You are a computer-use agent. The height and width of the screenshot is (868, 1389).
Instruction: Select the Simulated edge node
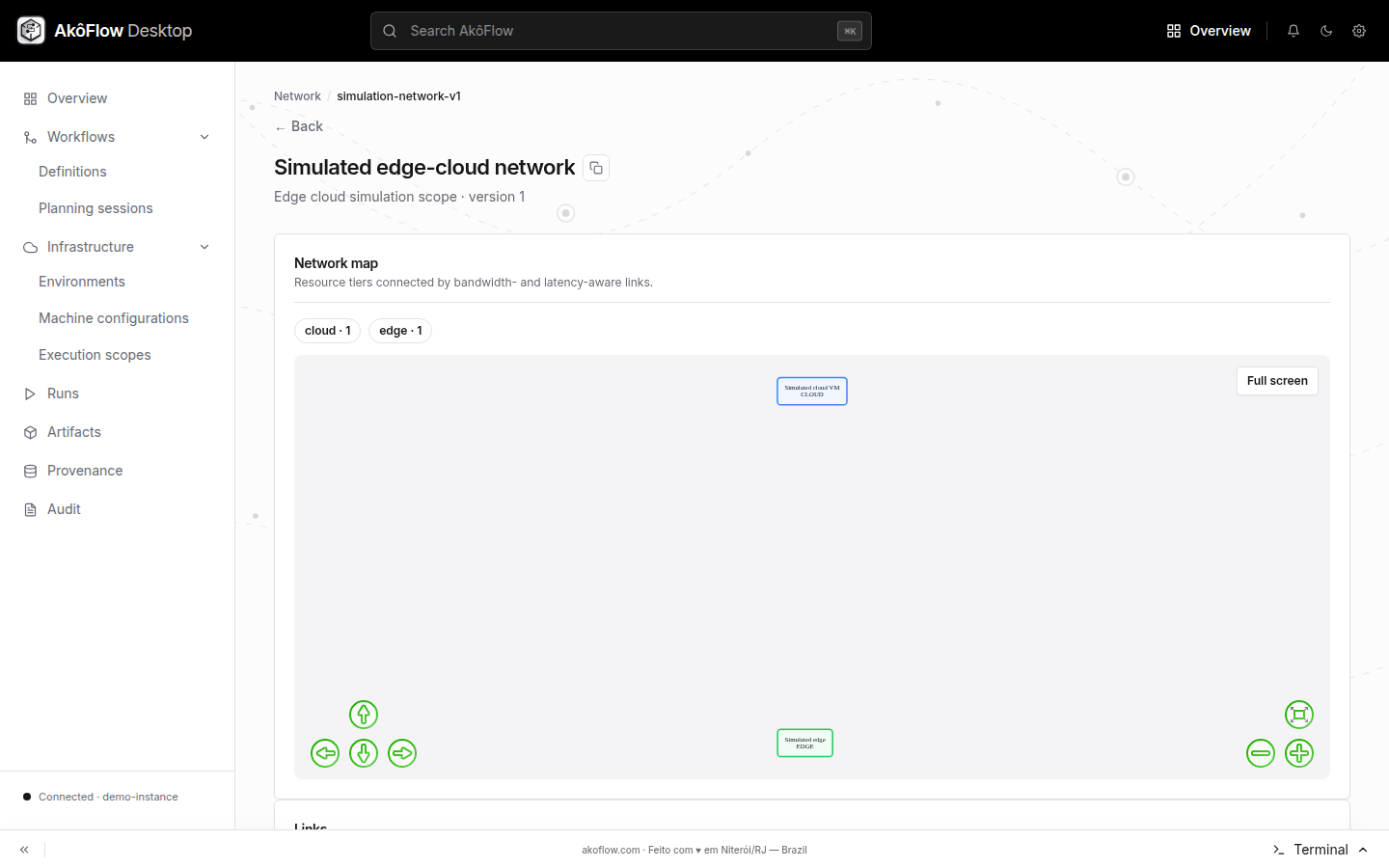tap(805, 744)
